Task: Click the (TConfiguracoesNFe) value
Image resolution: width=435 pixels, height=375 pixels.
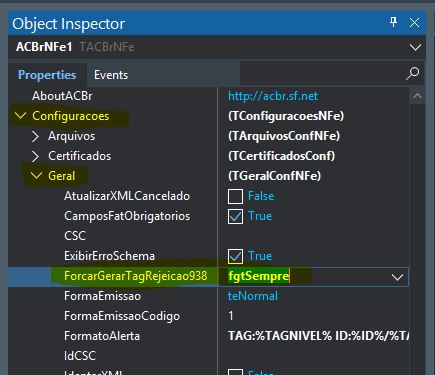Action: click(x=286, y=116)
